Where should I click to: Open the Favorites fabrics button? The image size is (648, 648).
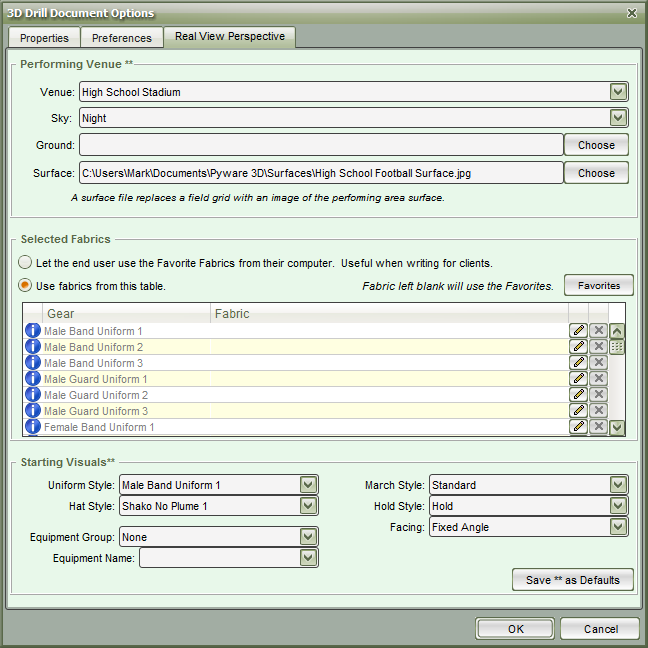pyautogui.click(x=599, y=285)
